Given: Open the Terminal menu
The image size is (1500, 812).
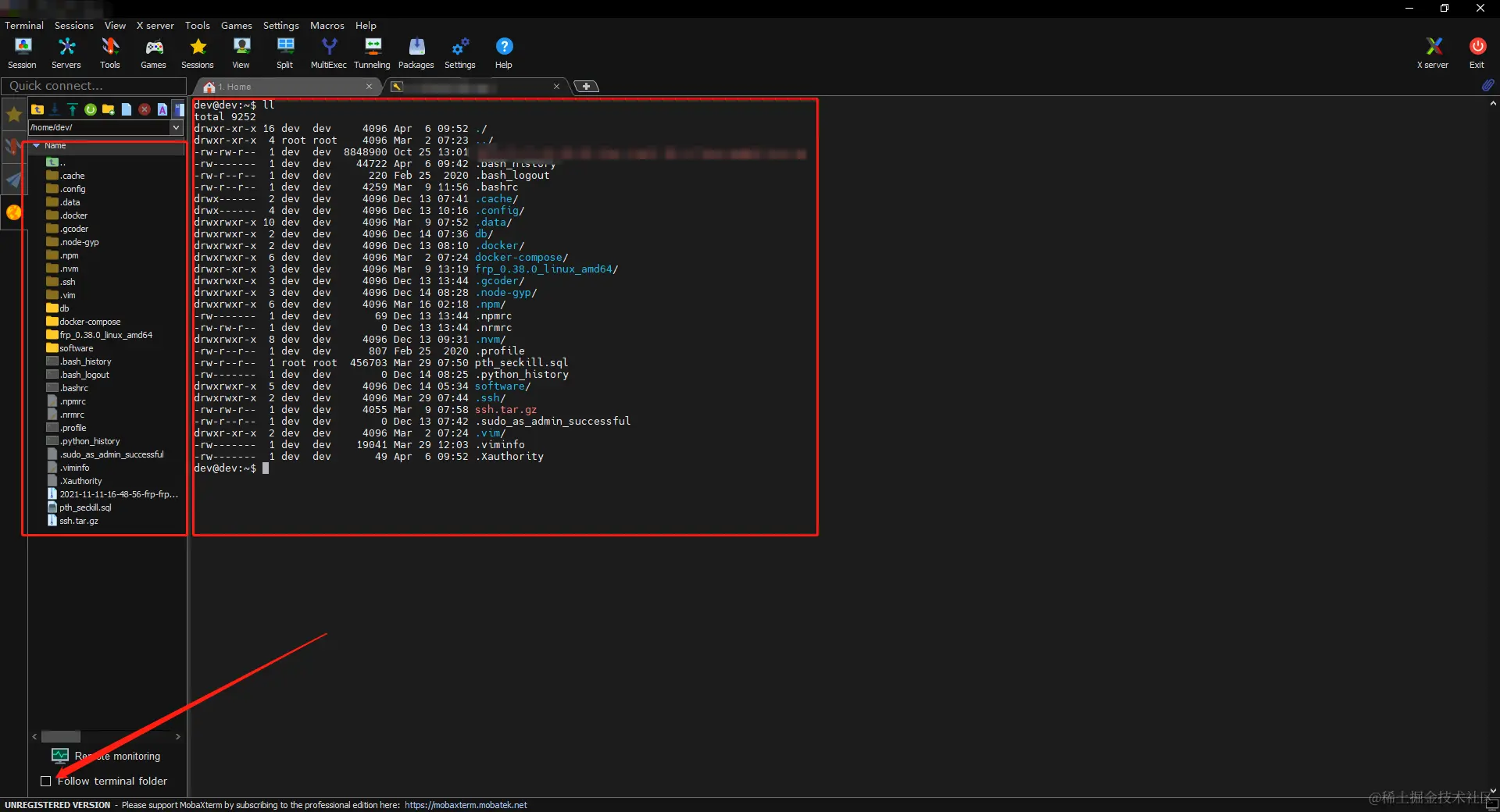Looking at the screenshot, I should point(24,25).
